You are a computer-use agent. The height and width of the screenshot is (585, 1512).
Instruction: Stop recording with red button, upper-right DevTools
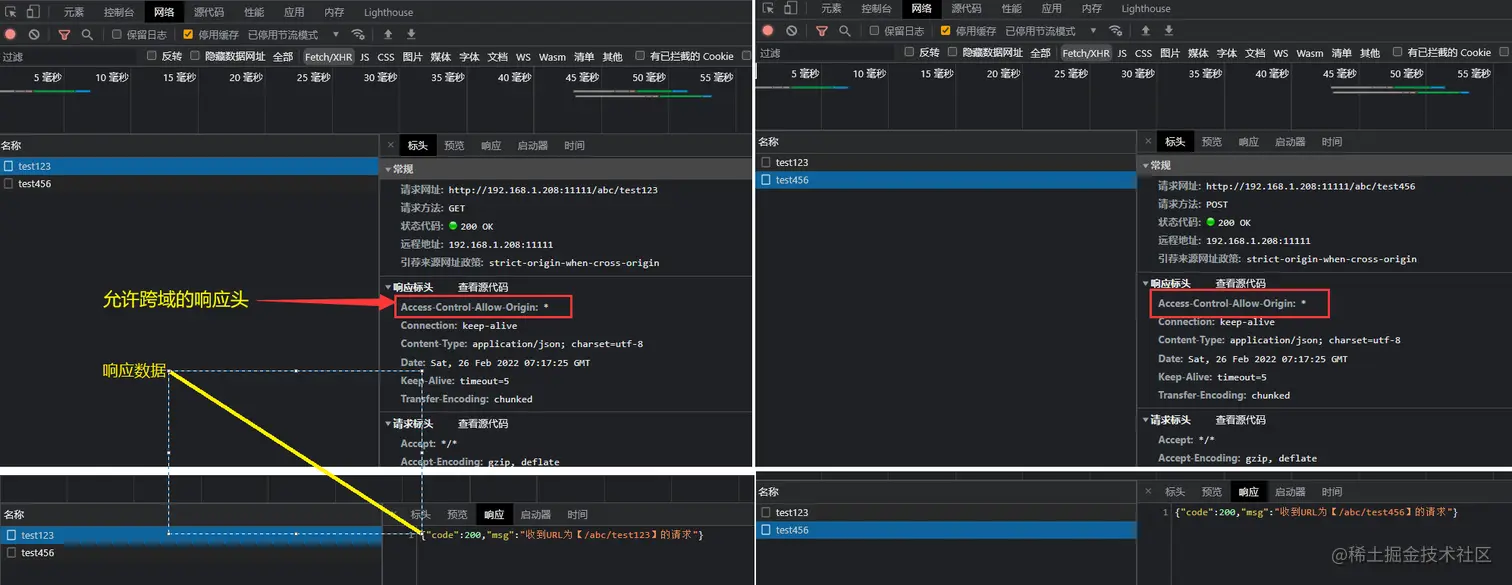coord(768,31)
